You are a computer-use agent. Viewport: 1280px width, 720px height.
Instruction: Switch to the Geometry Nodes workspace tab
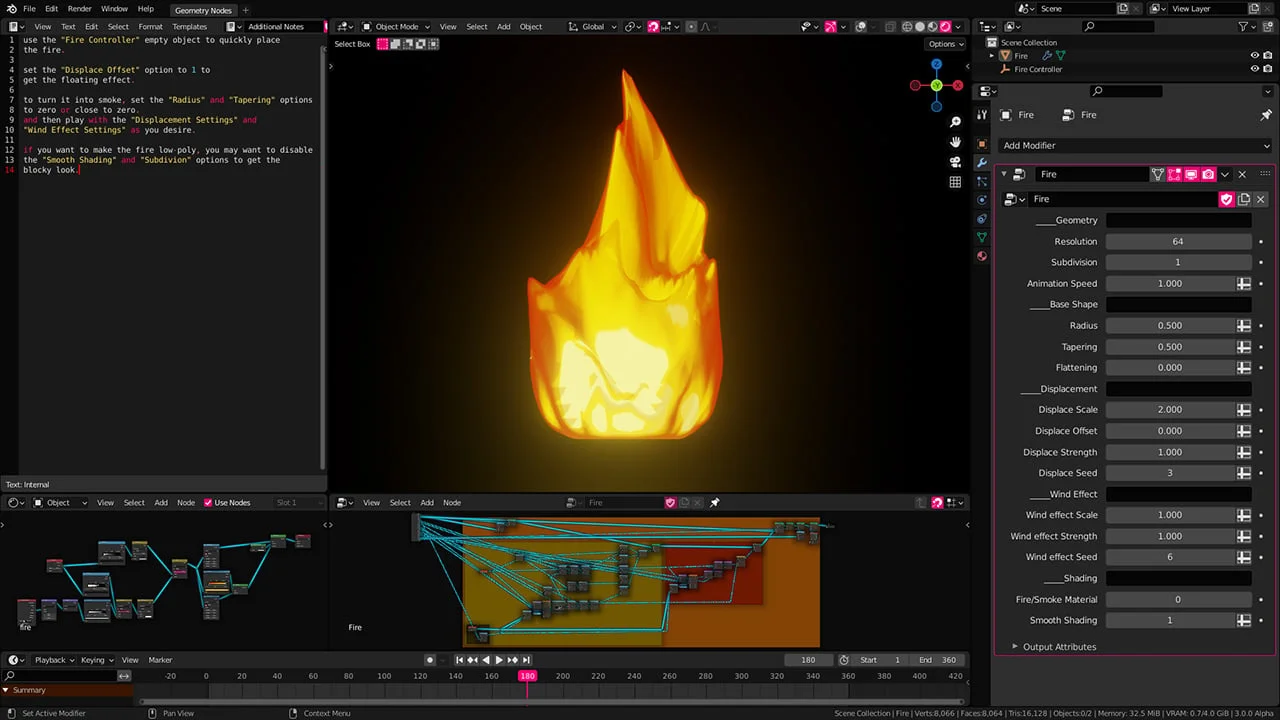[203, 10]
